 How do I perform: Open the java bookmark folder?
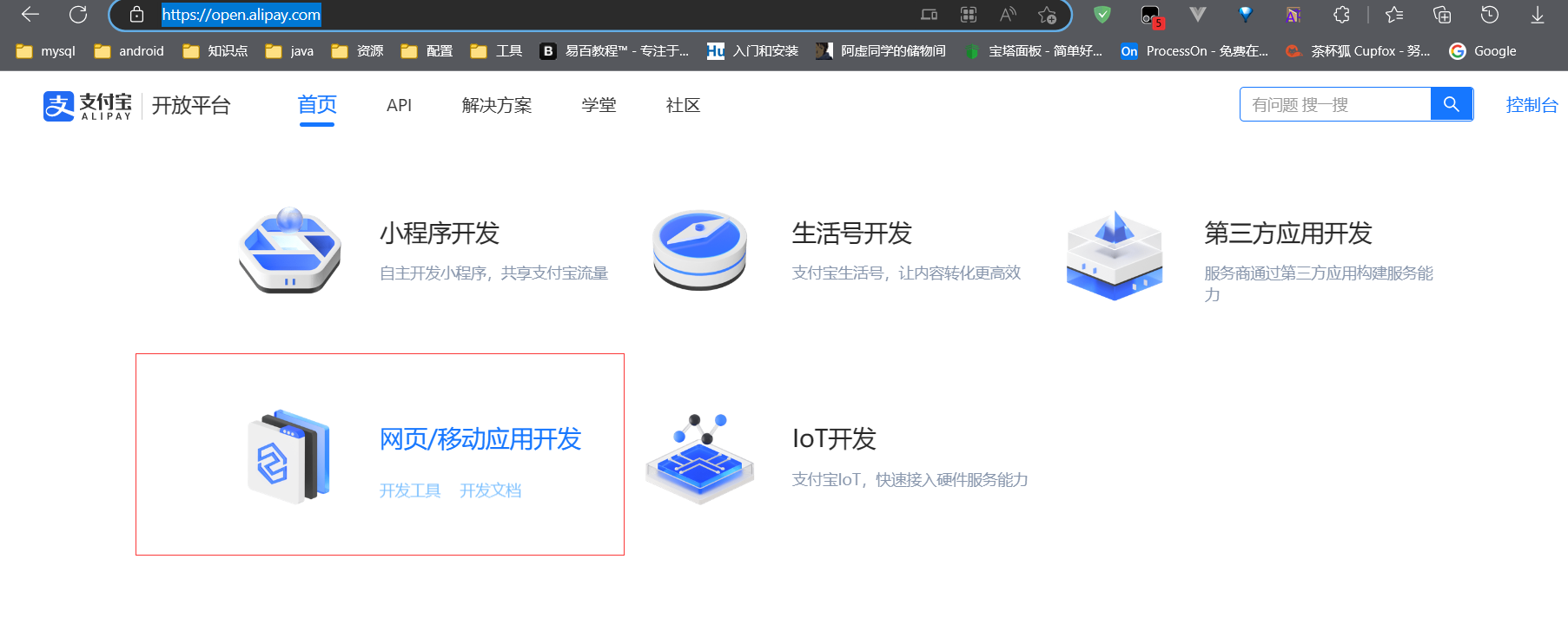coord(290,51)
